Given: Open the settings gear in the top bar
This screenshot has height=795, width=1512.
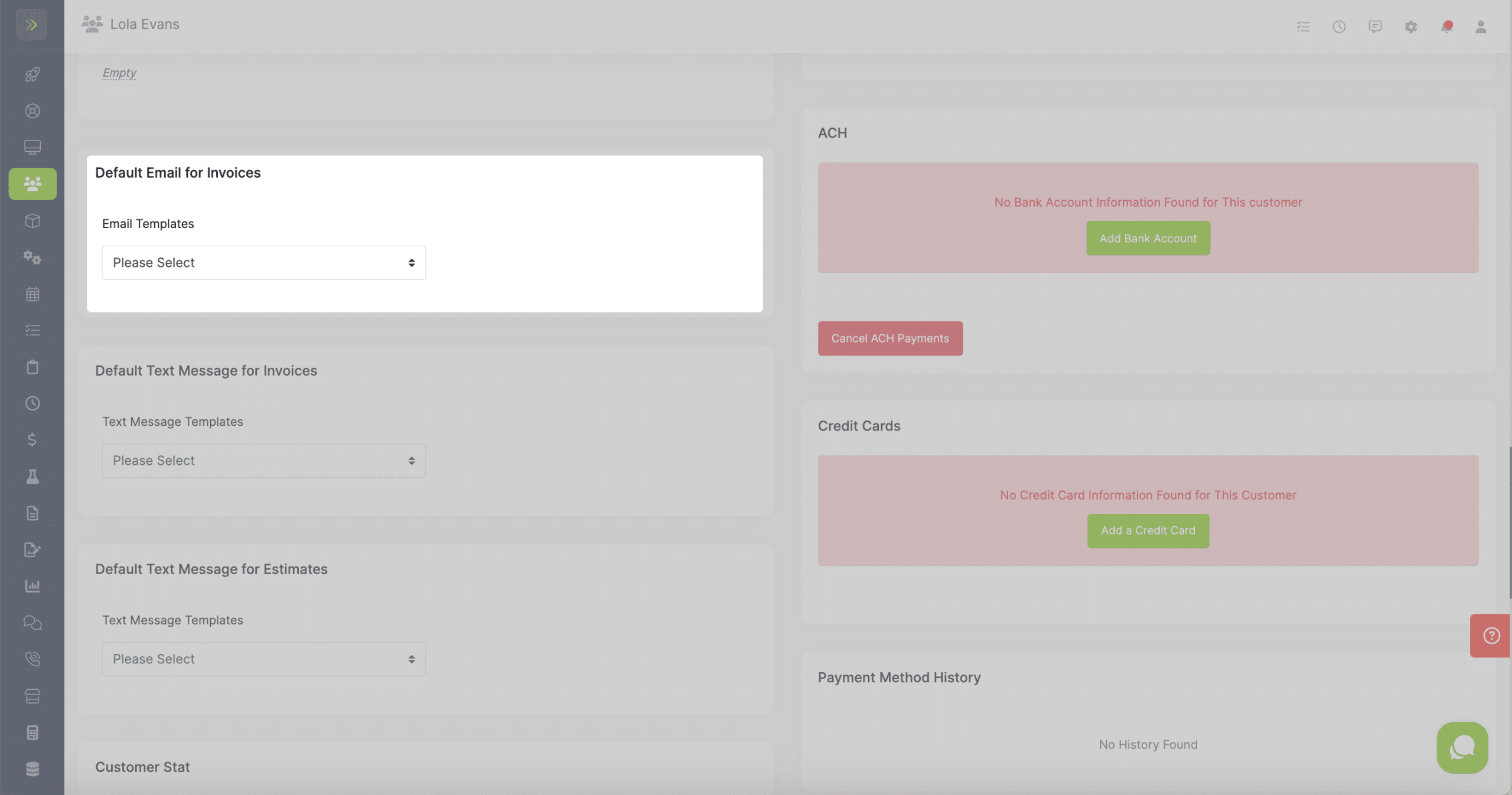Looking at the screenshot, I should coord(1411,27).
